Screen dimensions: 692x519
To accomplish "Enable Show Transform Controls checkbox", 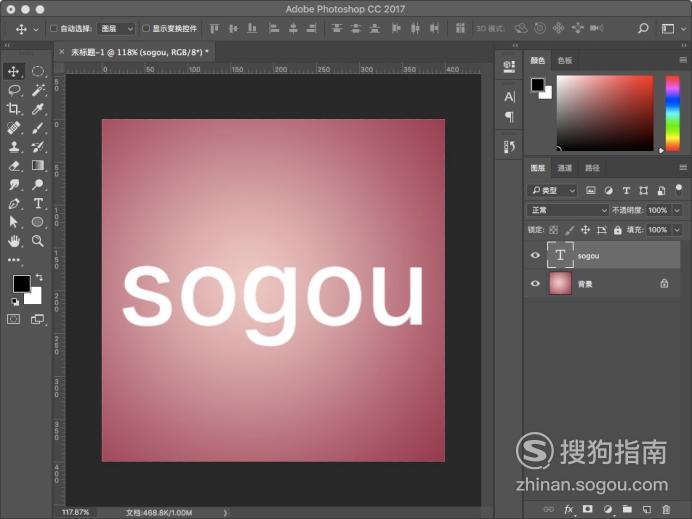I will coord(146,28).
